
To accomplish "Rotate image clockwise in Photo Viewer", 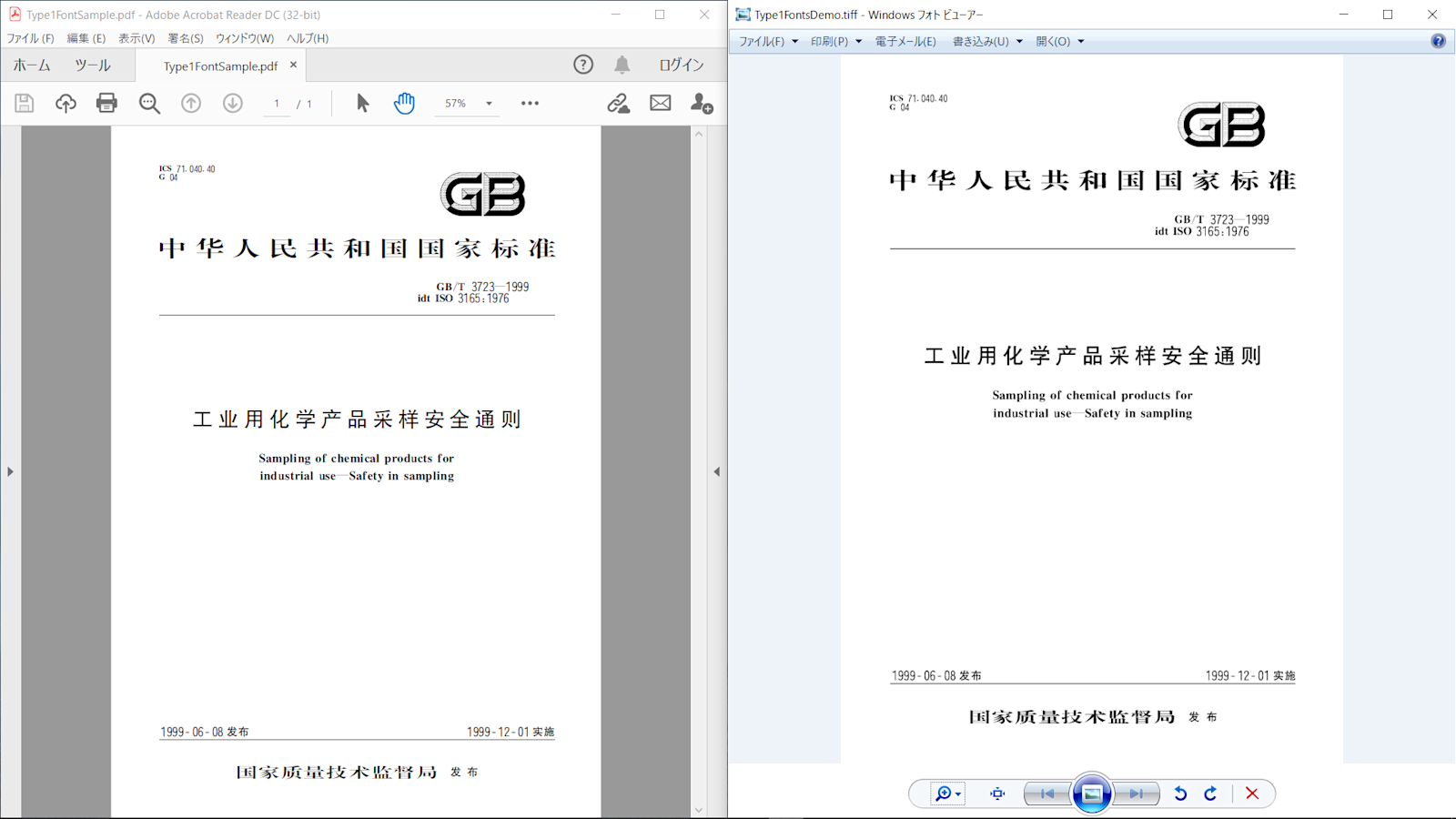I will pyautogui.click(x=1210, y=794).
